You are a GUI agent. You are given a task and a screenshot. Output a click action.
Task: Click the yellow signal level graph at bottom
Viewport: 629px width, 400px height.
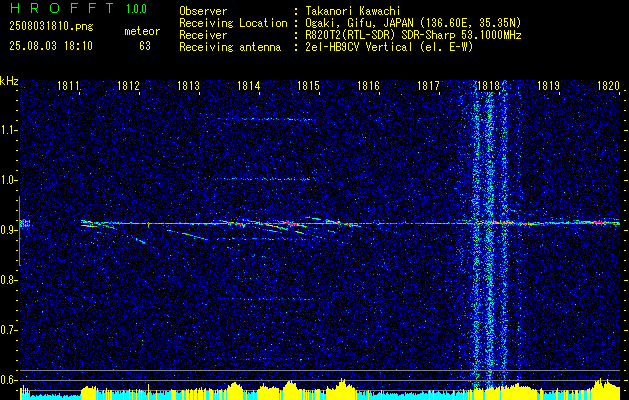[x=320, y=391]
